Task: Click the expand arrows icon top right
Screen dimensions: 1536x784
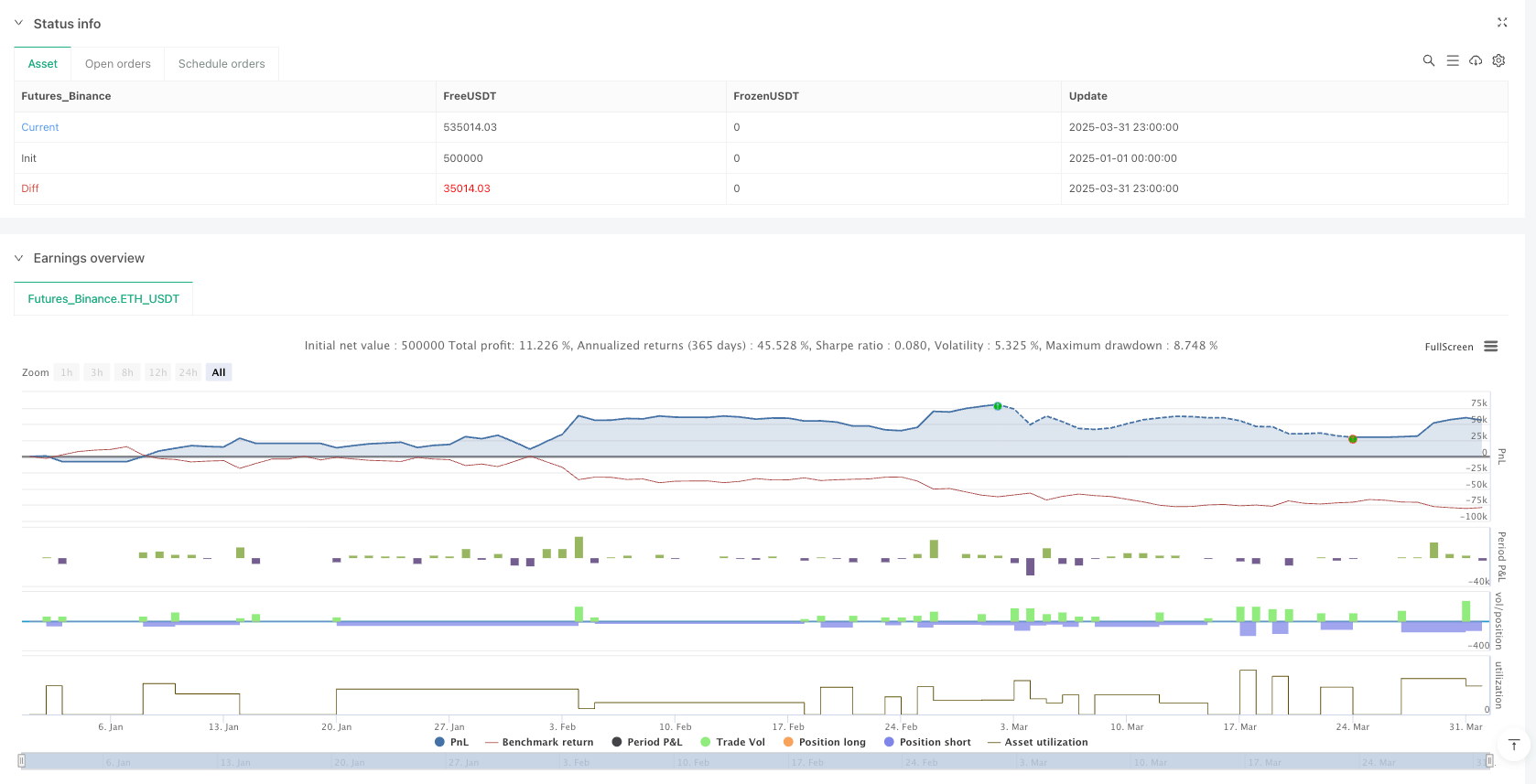Action: [x=1502, y=23]
